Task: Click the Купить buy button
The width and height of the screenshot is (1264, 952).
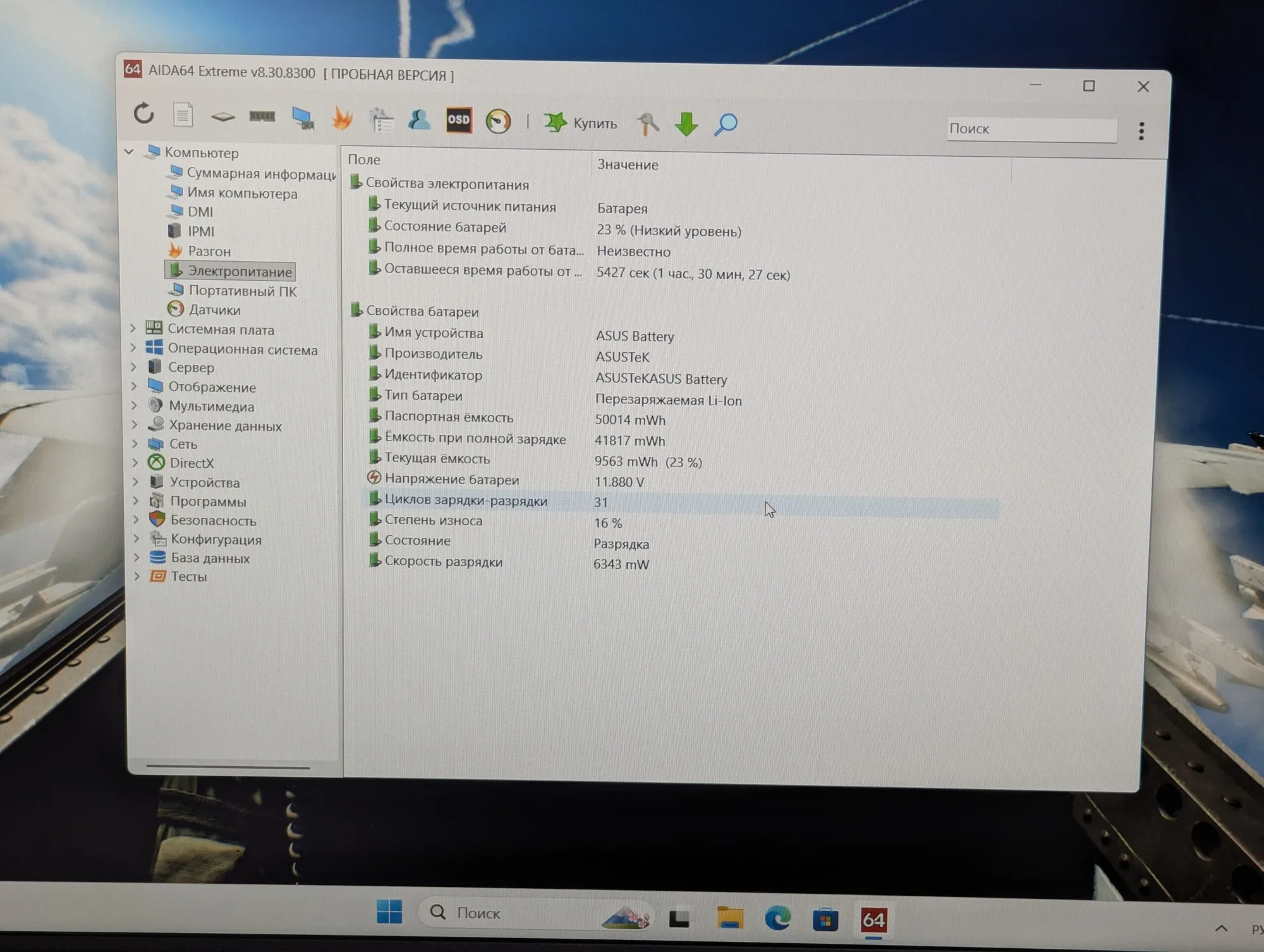Action: point(580,123)
